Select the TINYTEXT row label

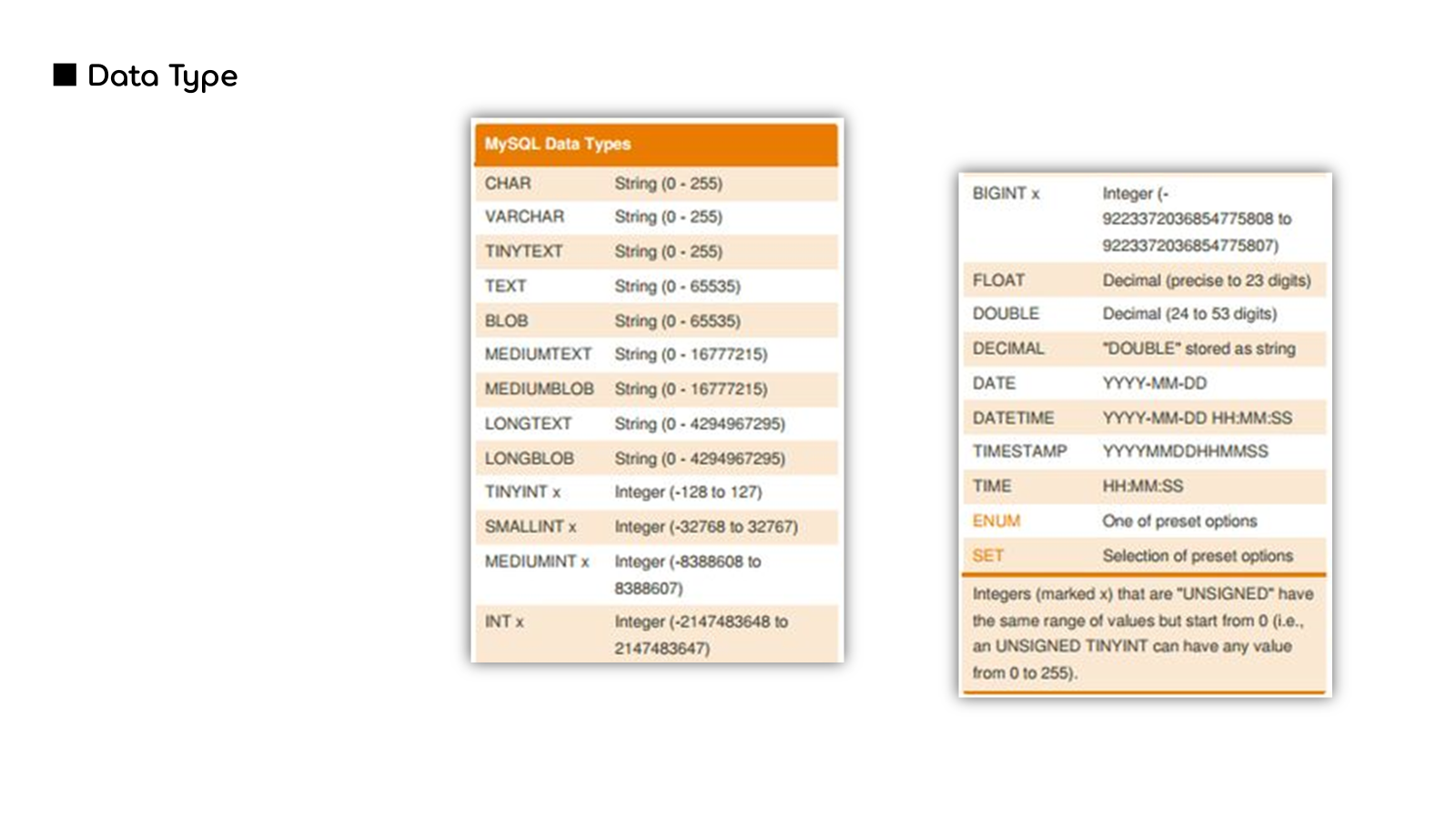(x=523, y=251)
